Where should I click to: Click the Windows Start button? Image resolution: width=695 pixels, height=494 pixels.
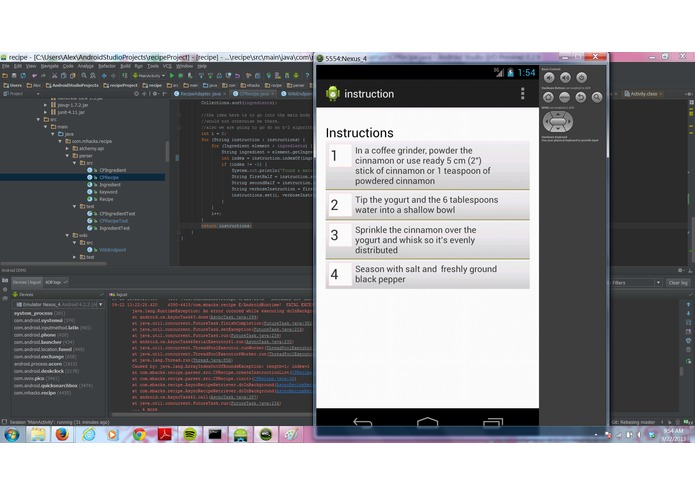12,435
